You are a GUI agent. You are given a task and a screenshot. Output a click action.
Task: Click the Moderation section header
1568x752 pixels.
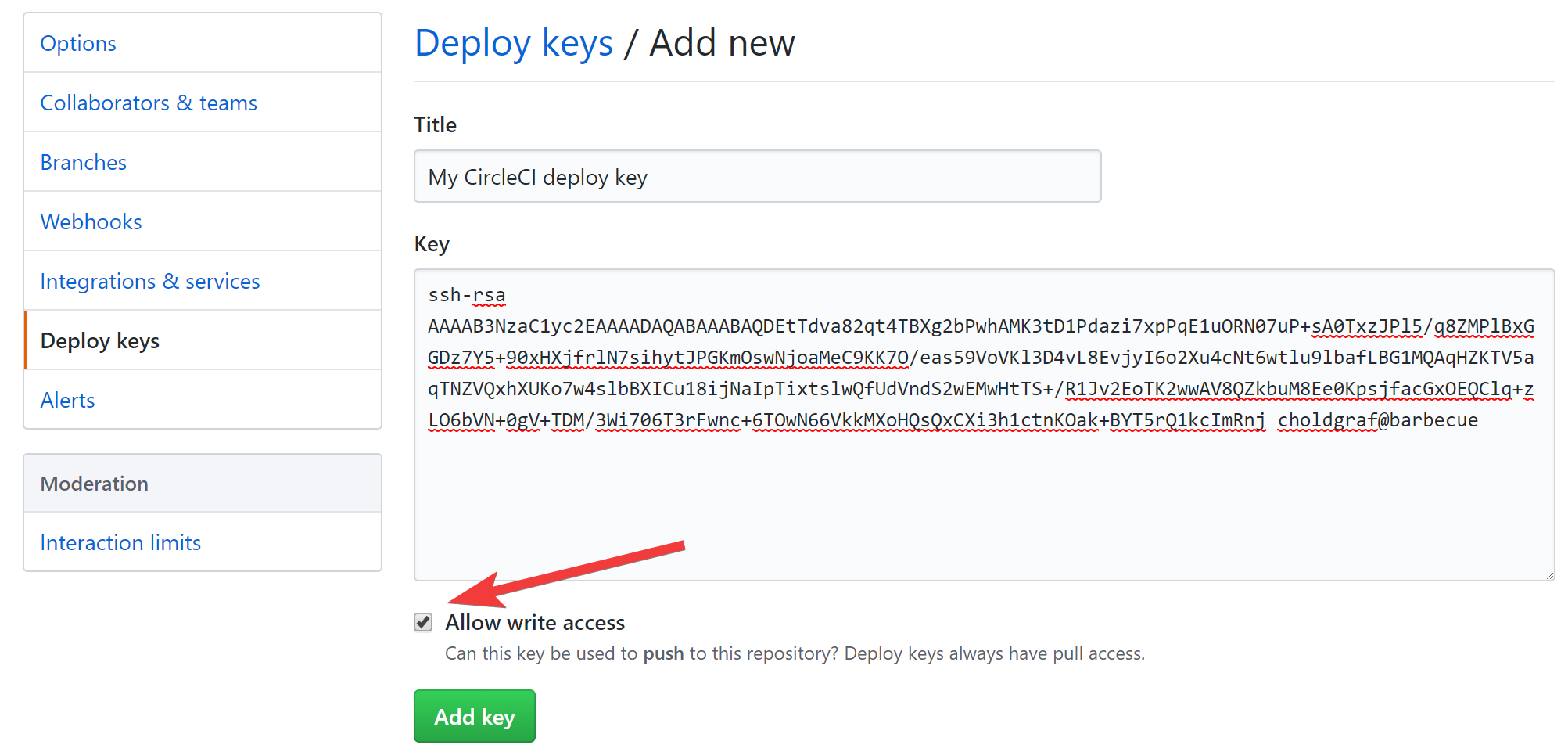(x=95, y=484)
